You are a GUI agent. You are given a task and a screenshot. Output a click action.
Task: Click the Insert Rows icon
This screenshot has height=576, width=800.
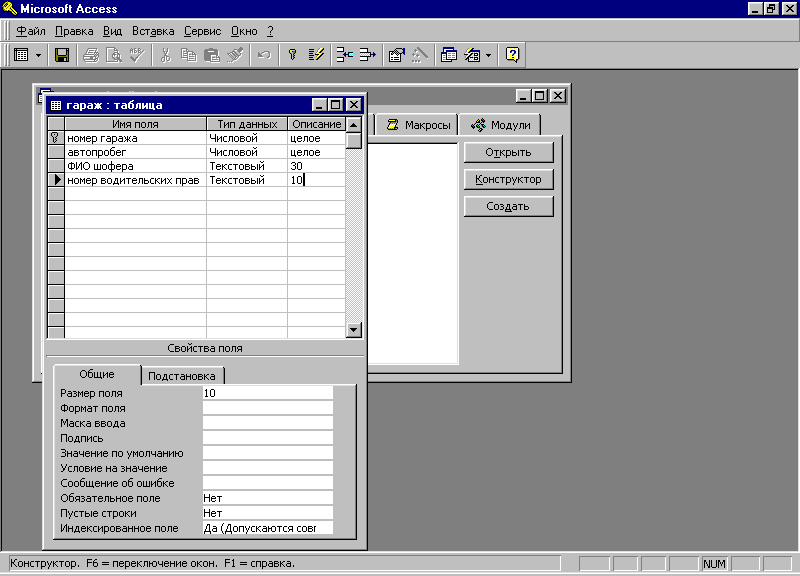coord(345,55)
